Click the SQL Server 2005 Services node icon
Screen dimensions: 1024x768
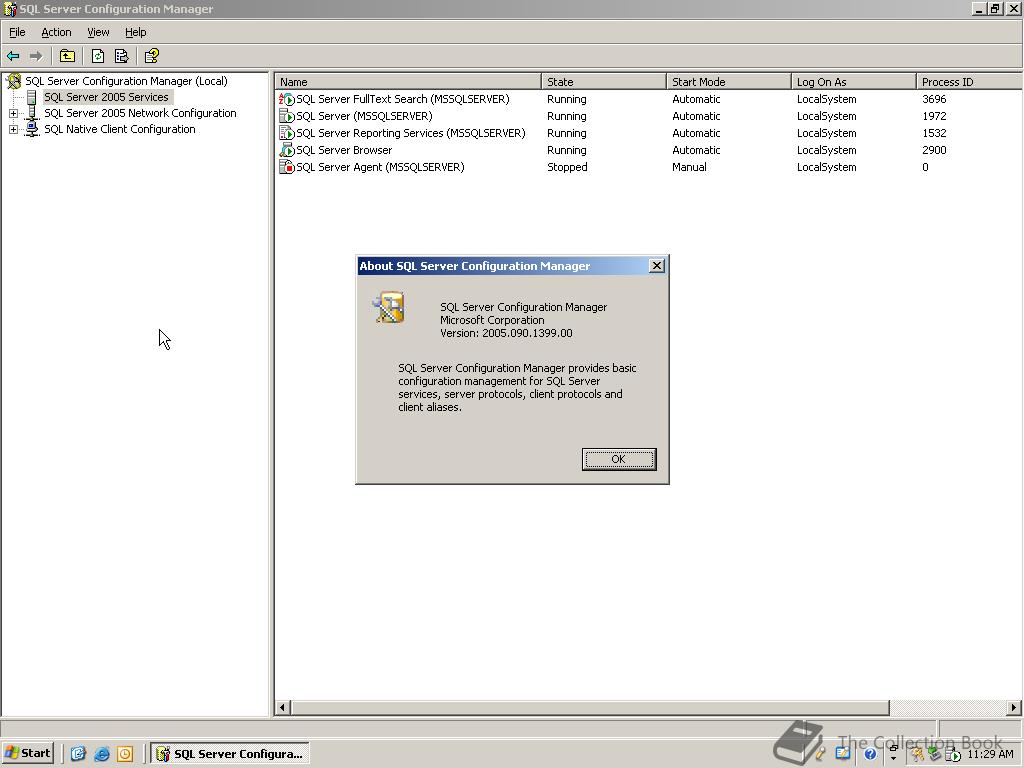(31, 97)
